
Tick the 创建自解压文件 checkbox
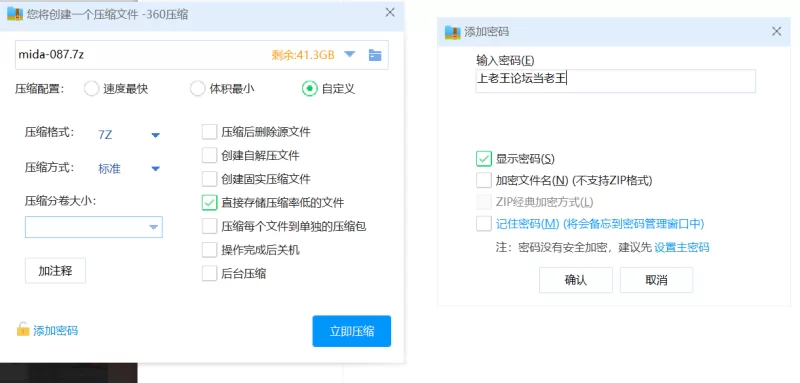[x=209, y=156]
